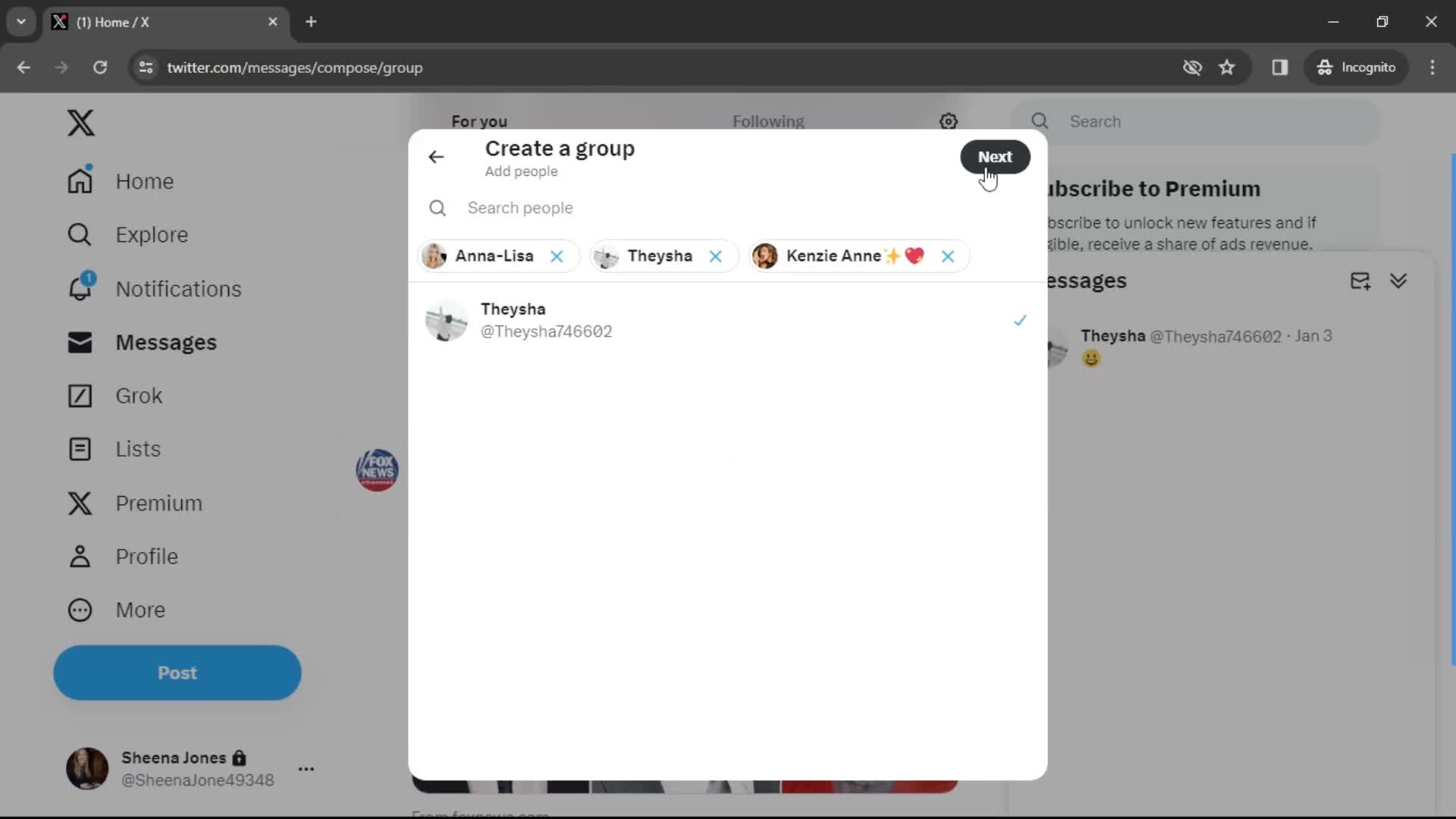This screenshot has height=819, width=1456.
Task: Click the Post button
Action: click(176, 672)
